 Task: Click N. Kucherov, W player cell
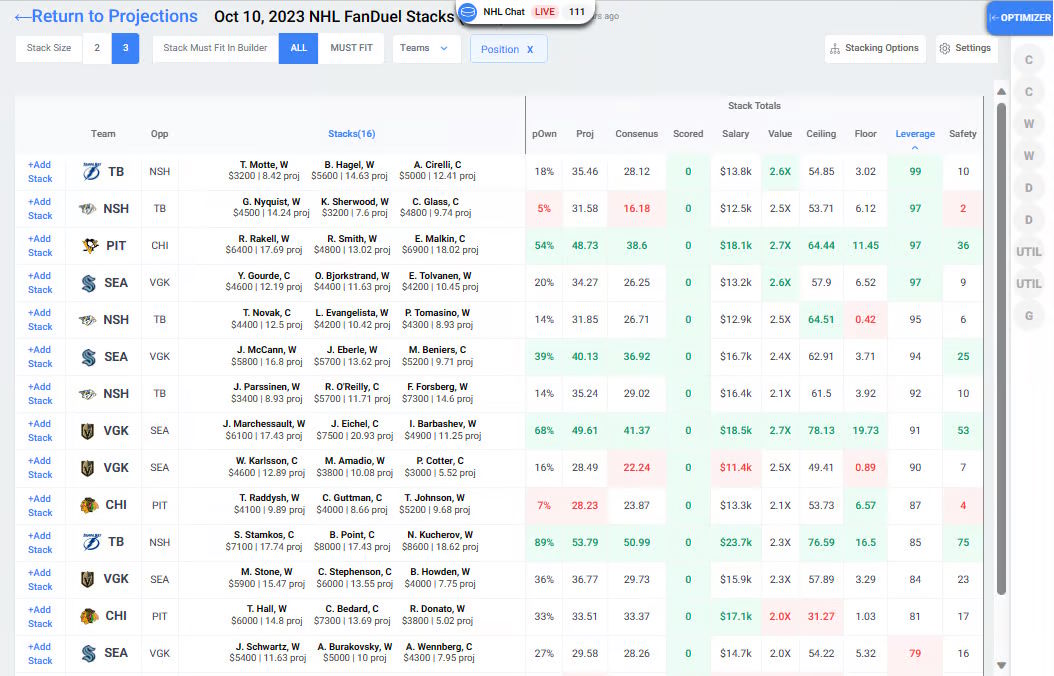click(440, 541)
